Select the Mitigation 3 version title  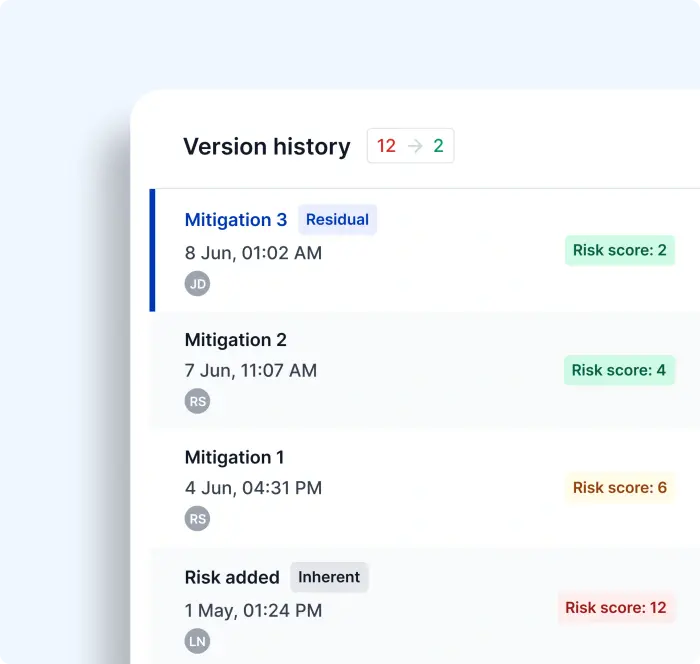[x=236, y=220]
